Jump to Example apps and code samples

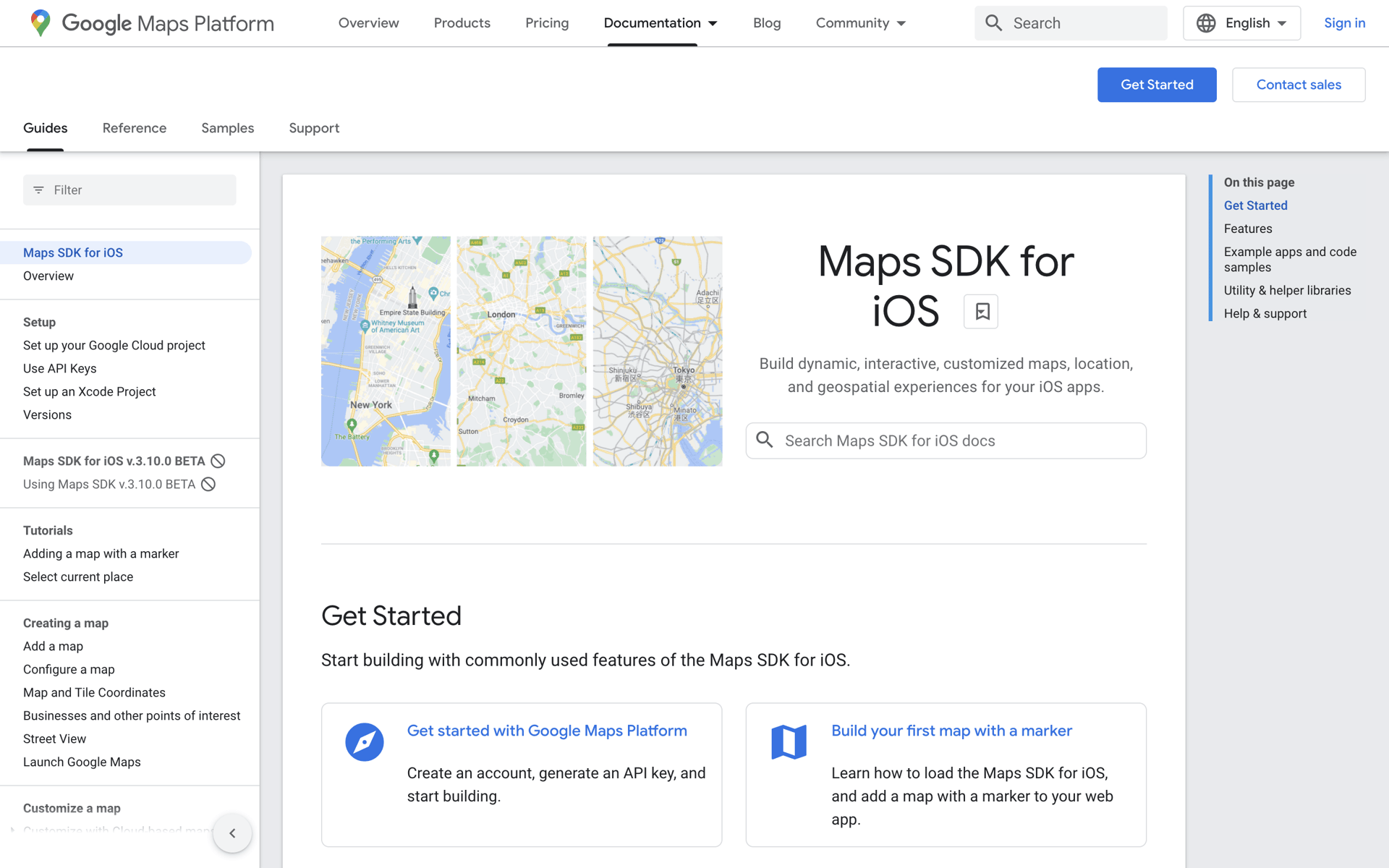click(1290, 259)
